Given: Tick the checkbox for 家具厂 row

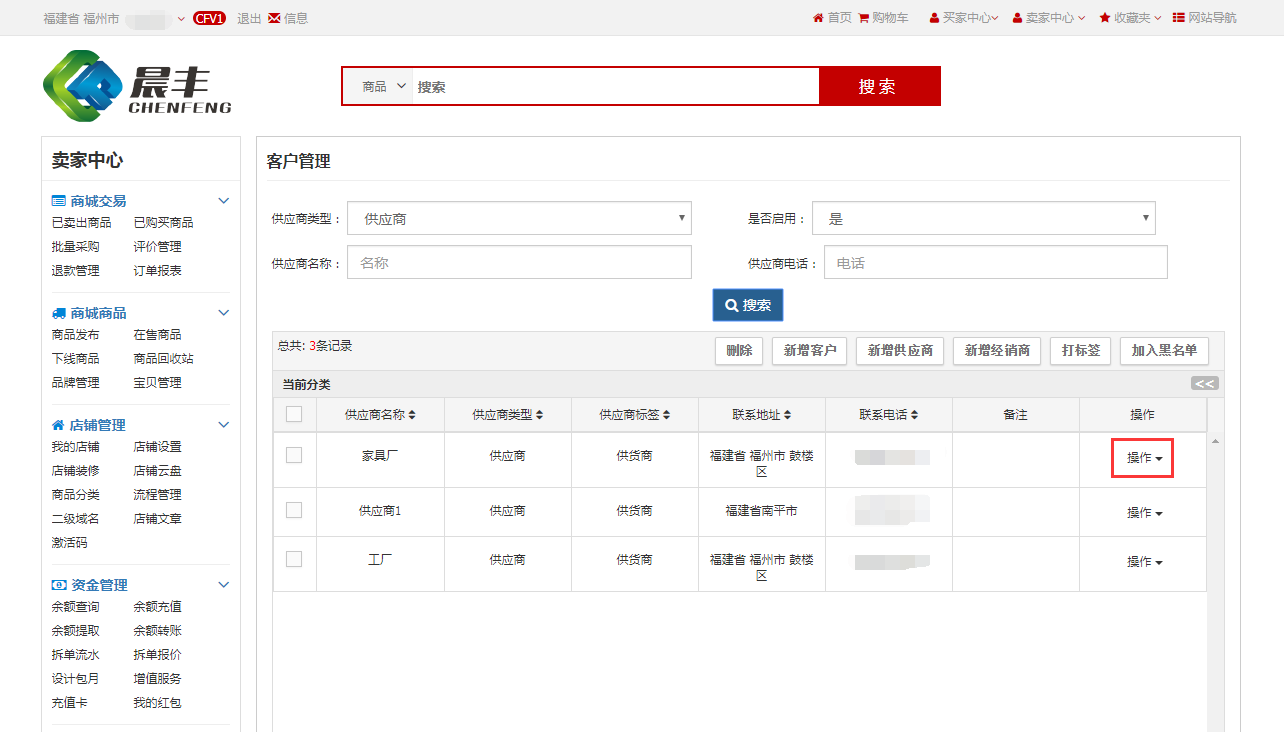Looking at the screenshot, I should pos(294,455).
